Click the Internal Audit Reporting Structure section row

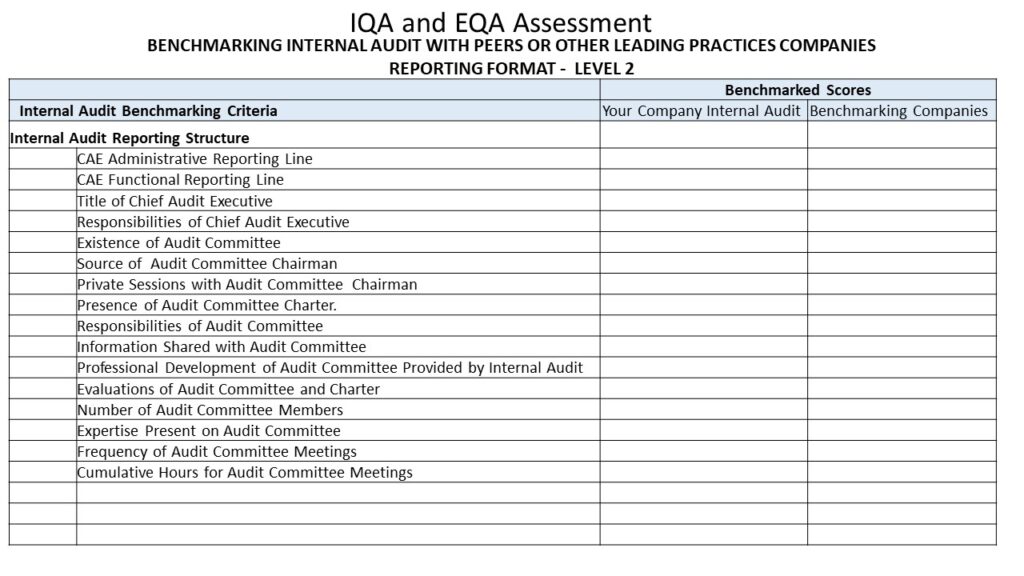[x=130, y=138]
